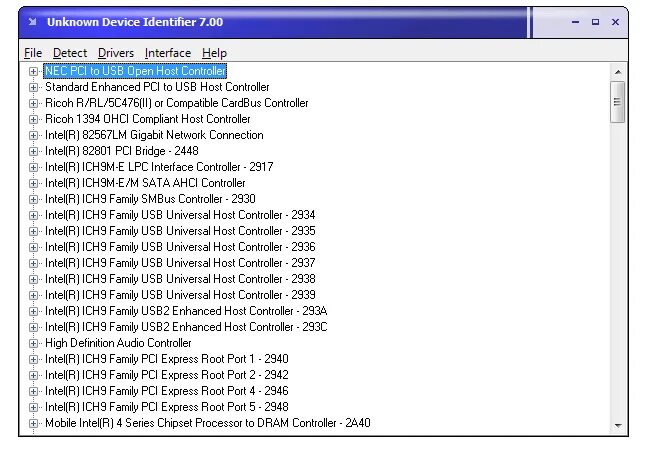Expand ICH9M-E/M SATA AHCI Controller node
The image size is (648, 452).
tap(33, 183)
